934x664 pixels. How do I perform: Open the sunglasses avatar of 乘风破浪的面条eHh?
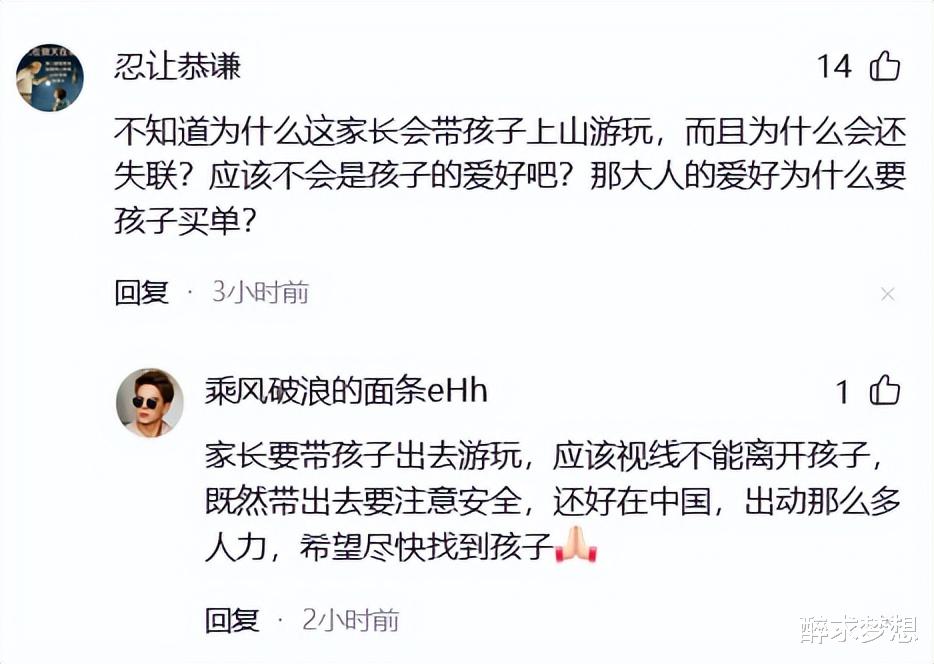pyautogui.click(x=150, y=403)
